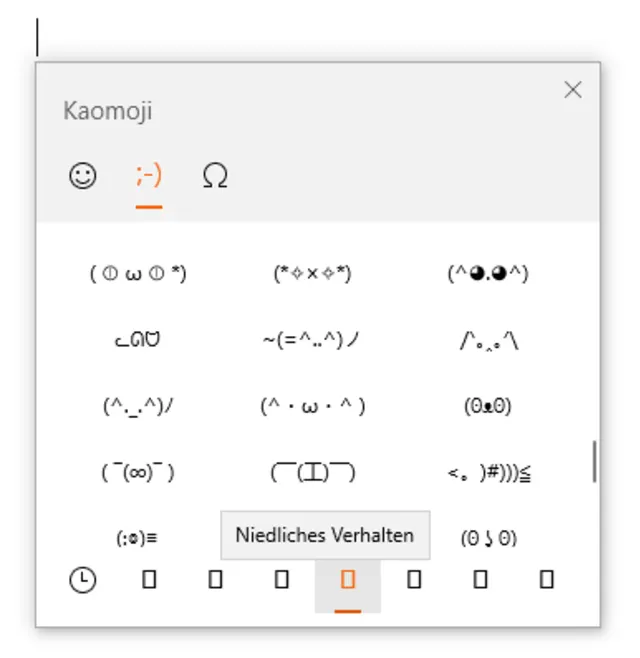Select the (￣(工)￣) bear kaomoji
This screenshot has width=640, height=658.
(313, 472)
